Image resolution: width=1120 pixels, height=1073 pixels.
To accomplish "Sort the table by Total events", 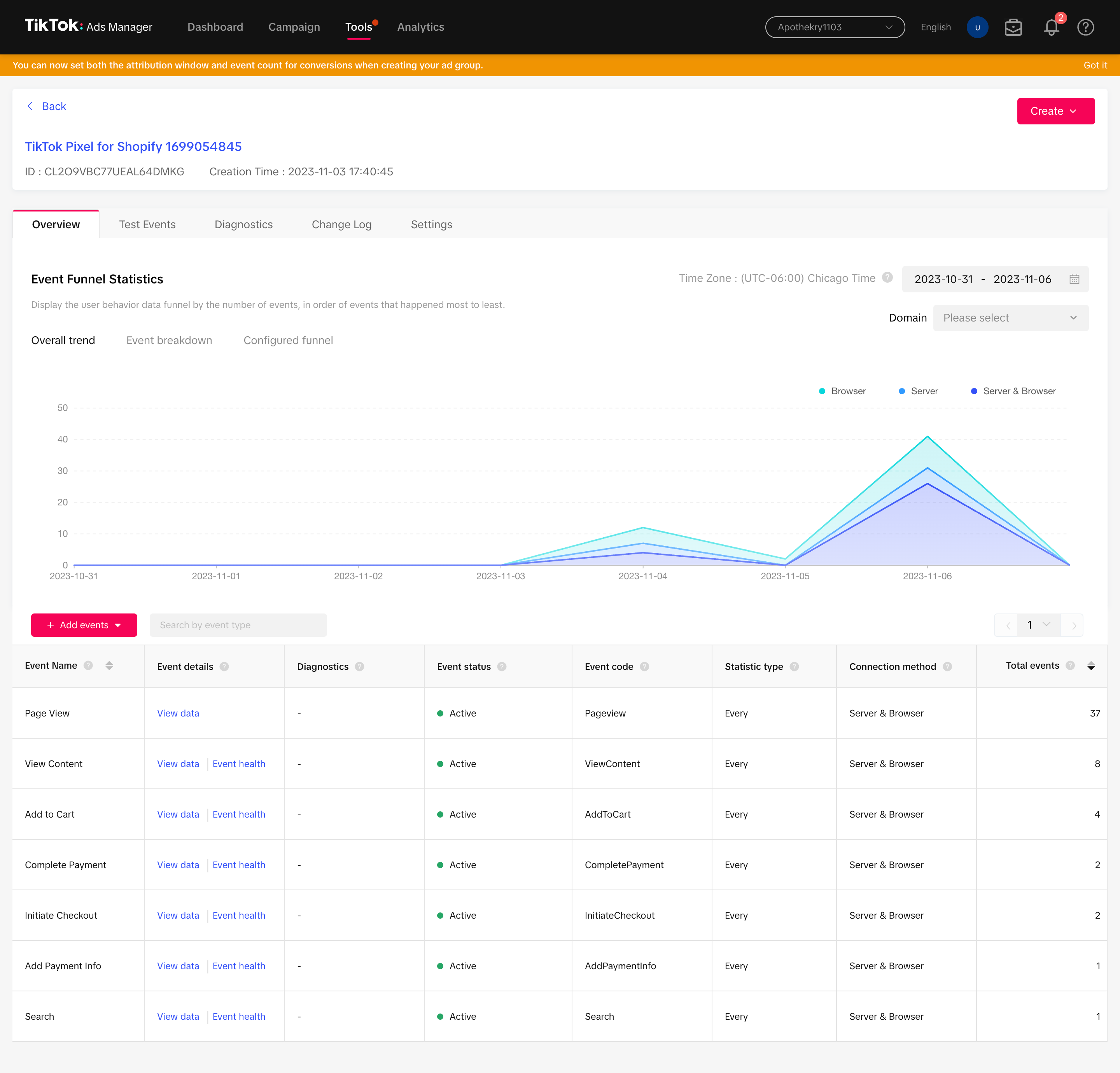I will click(1091, 665).
